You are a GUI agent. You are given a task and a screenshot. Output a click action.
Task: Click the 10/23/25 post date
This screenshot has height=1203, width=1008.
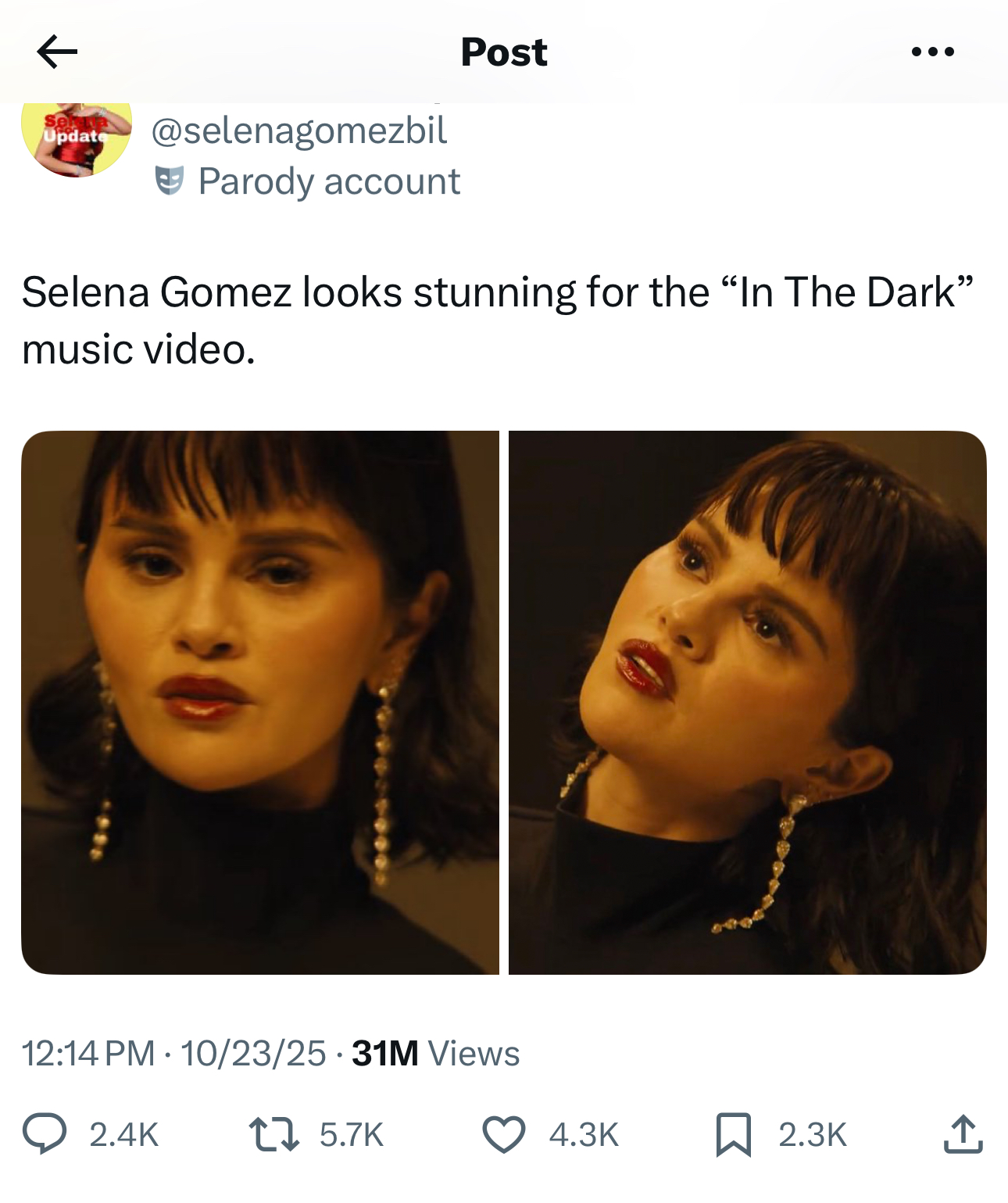[x=253, y=1053]
